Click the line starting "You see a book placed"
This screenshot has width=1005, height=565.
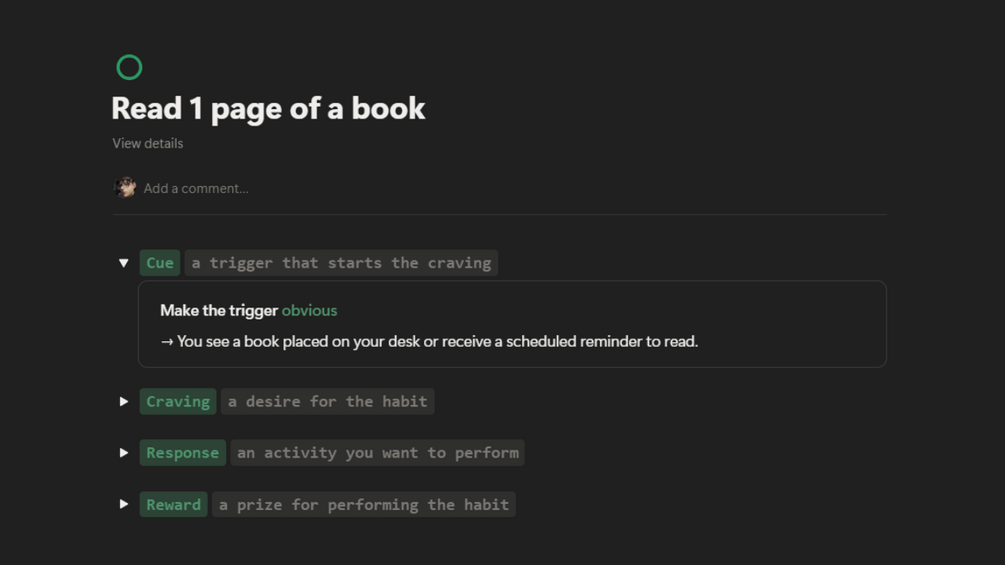430,341
